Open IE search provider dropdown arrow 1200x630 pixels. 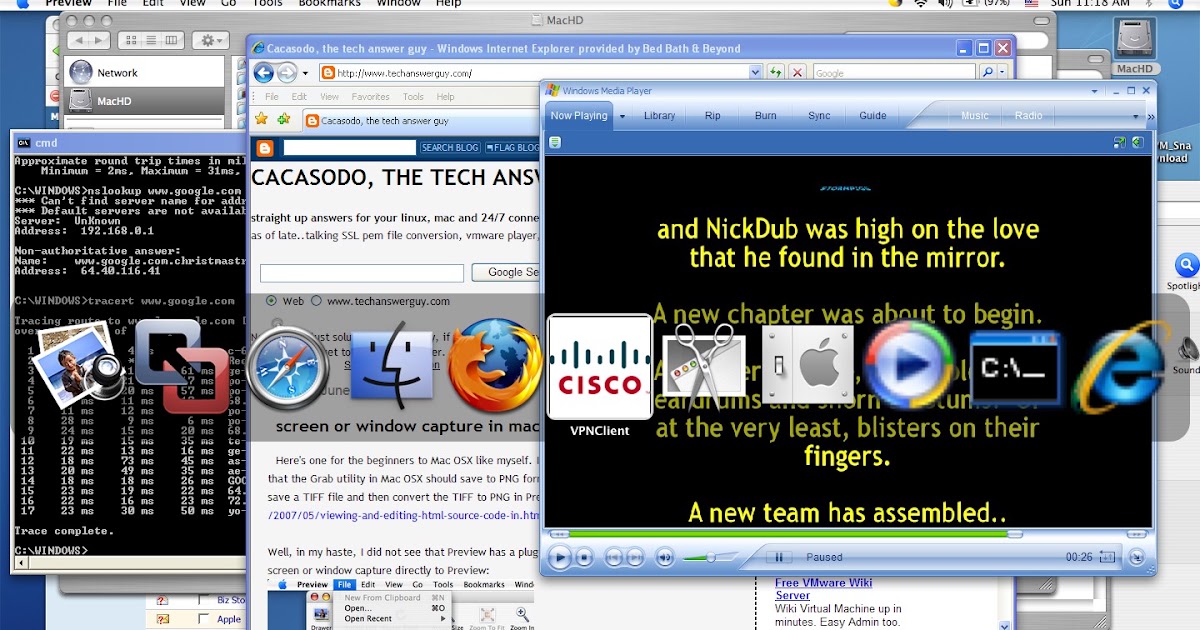point(1002,73)
